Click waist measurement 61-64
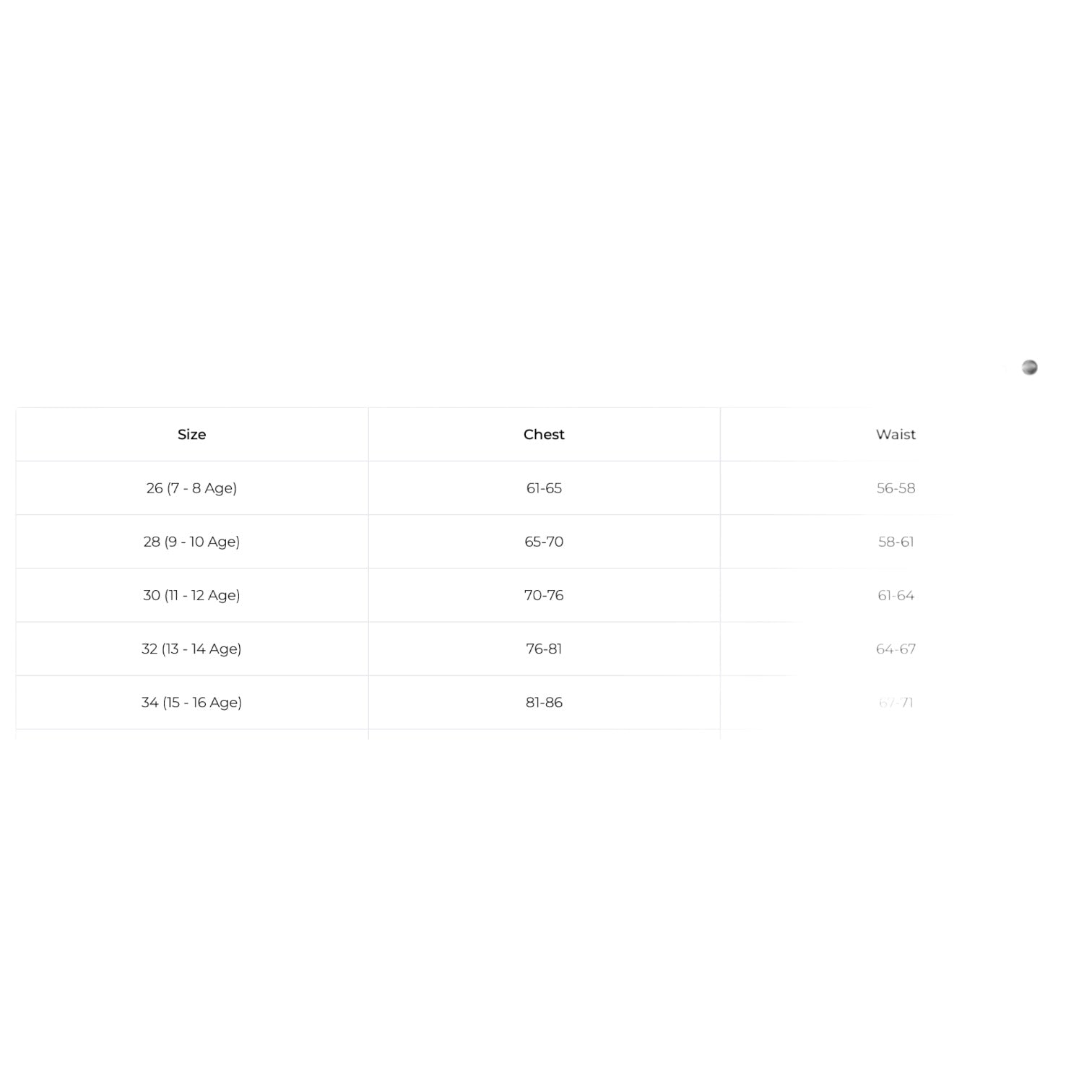 (896, 595)
